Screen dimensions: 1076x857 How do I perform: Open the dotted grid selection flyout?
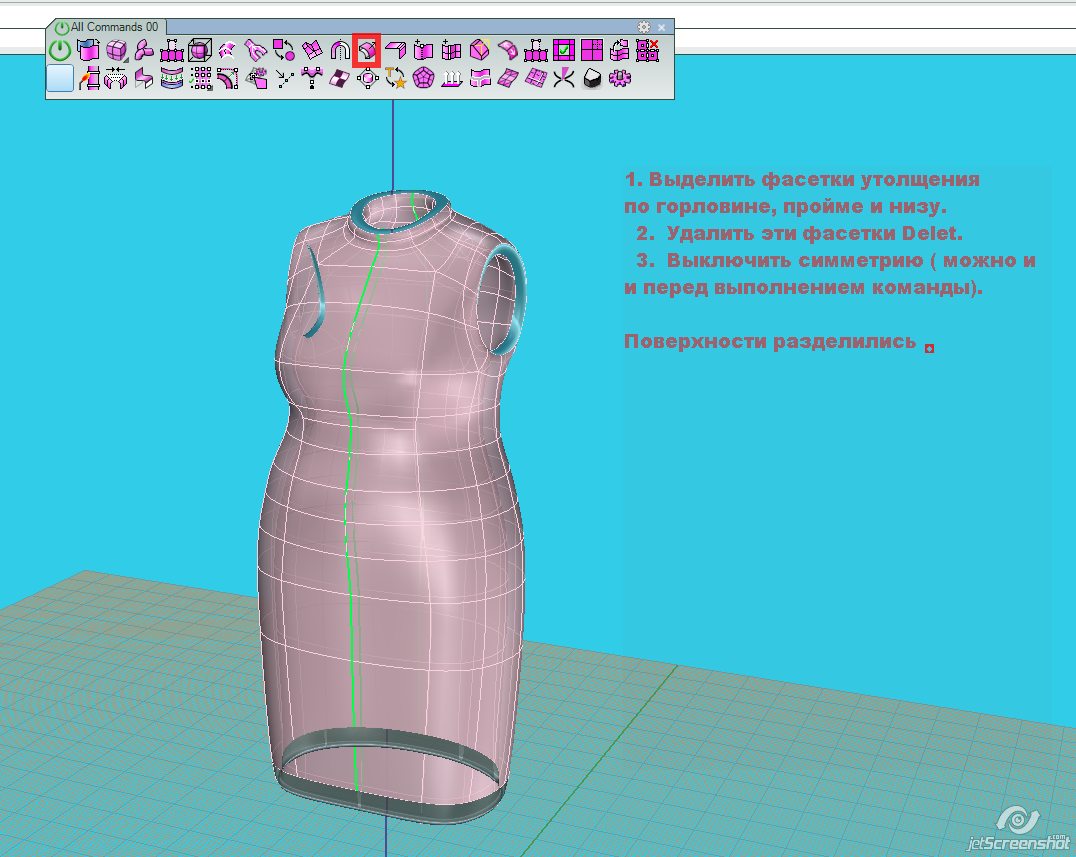pos(200,79)
